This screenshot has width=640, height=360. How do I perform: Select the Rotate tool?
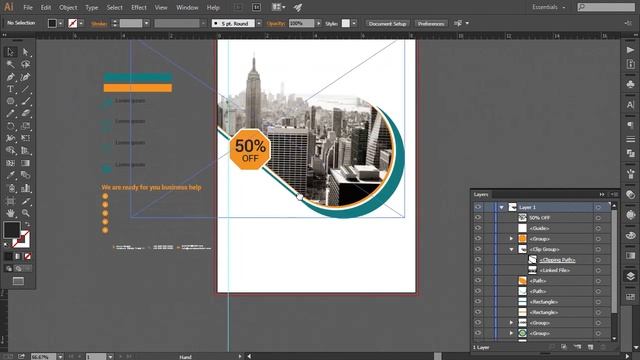[11, 126]
